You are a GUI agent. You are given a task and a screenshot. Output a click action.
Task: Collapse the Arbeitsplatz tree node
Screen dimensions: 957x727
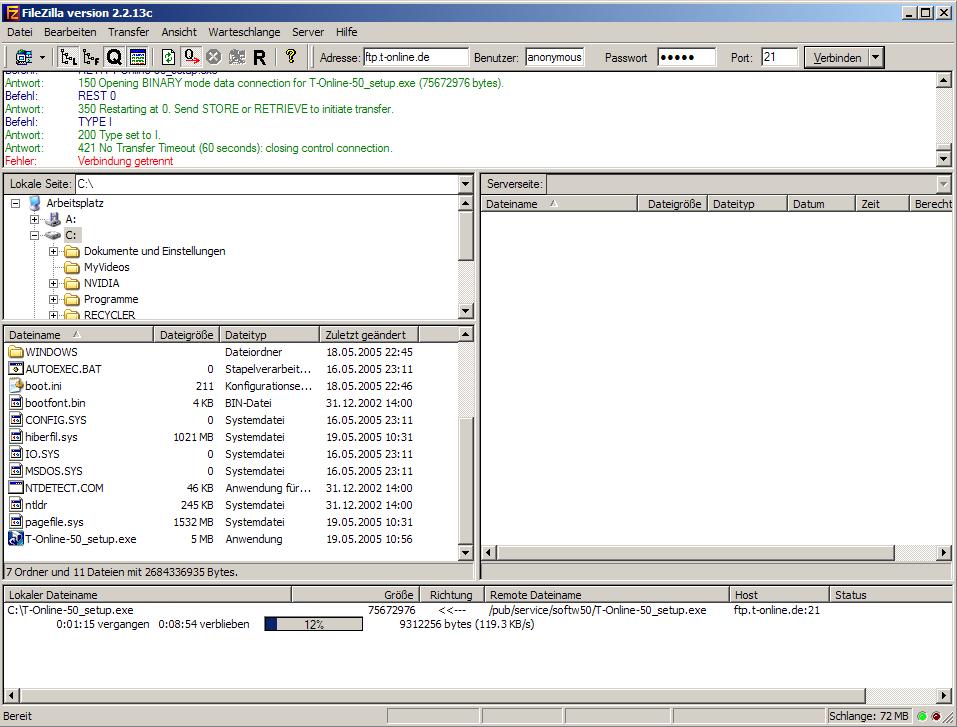[16, 203]
